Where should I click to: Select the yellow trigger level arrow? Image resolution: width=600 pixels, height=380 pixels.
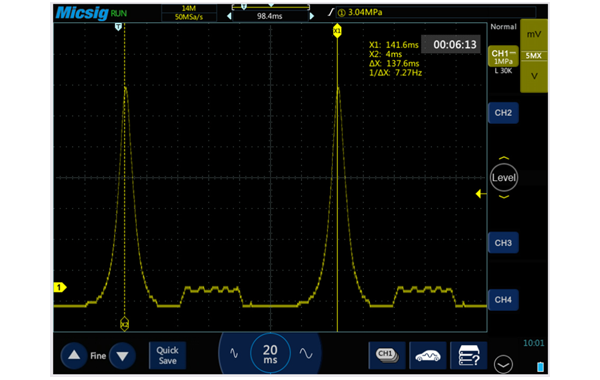(x=480, y=194)
